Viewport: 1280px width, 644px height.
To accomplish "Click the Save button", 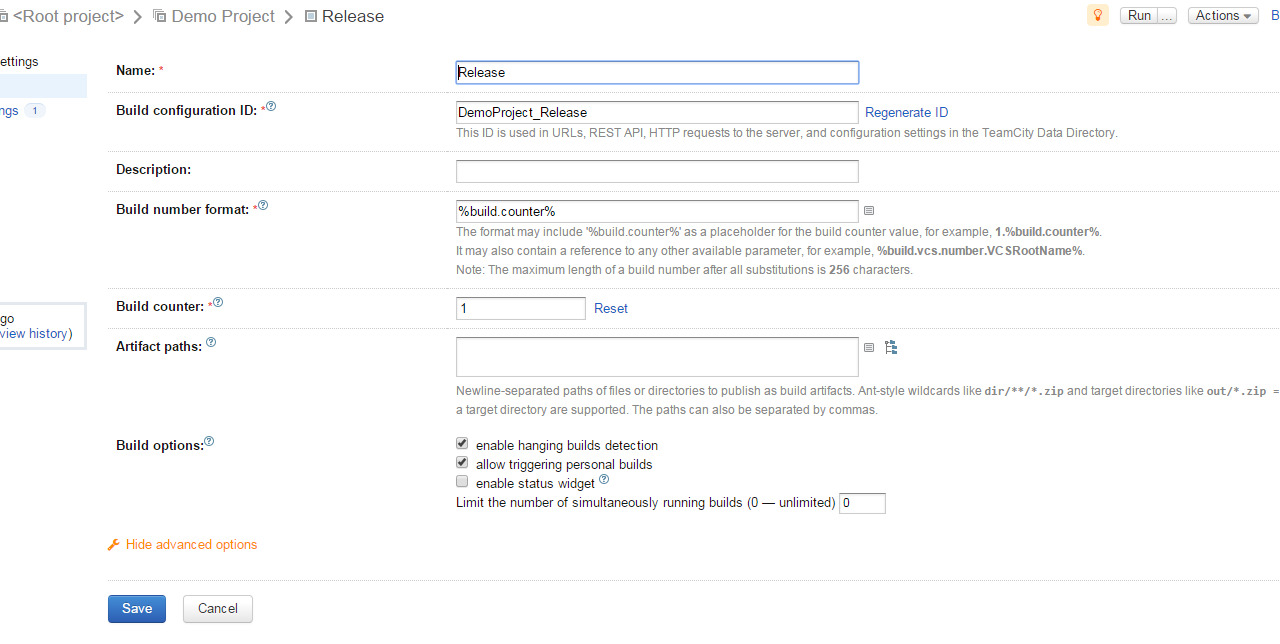I will 137,609.
